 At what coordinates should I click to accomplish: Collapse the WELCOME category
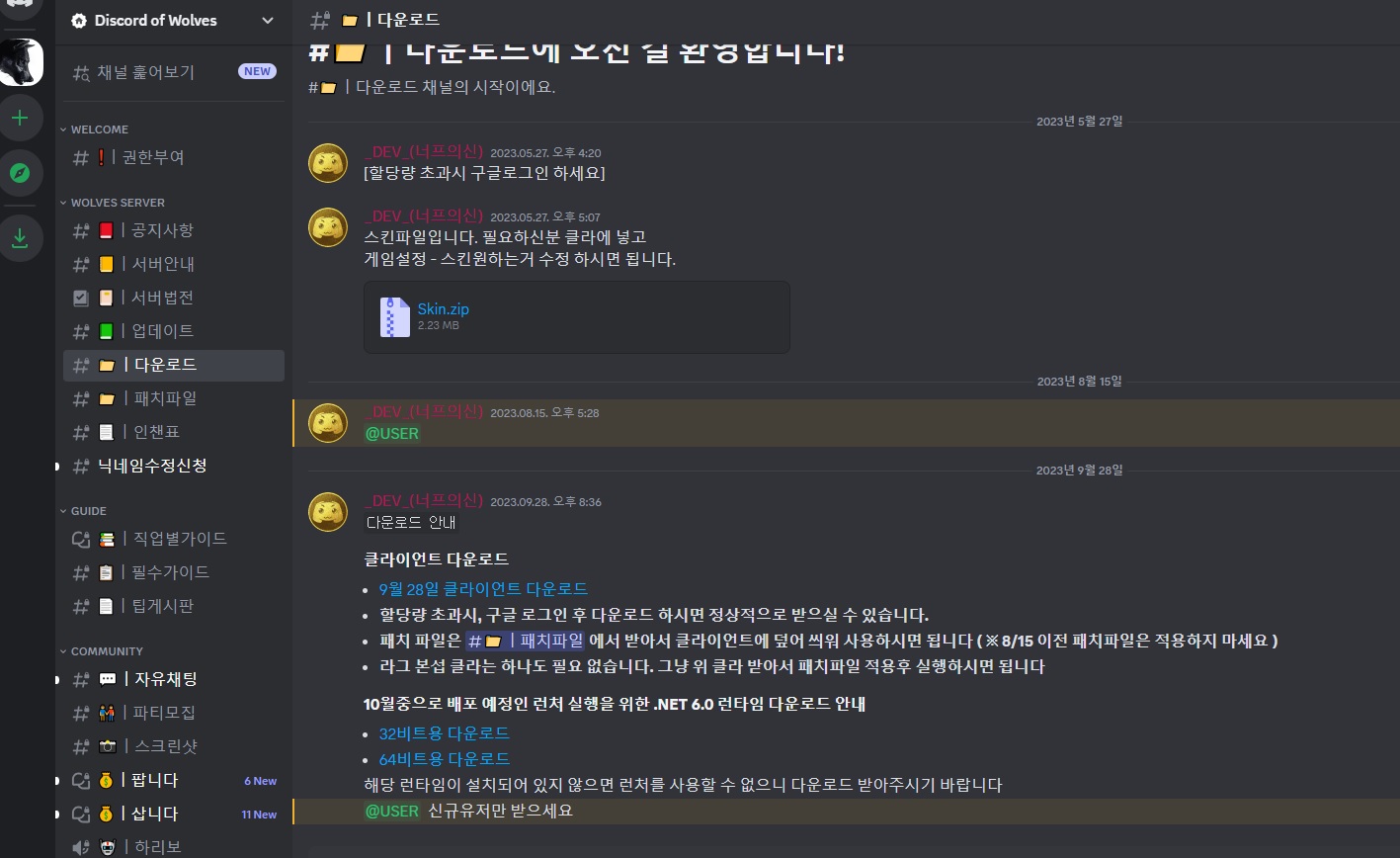[99, 129]
